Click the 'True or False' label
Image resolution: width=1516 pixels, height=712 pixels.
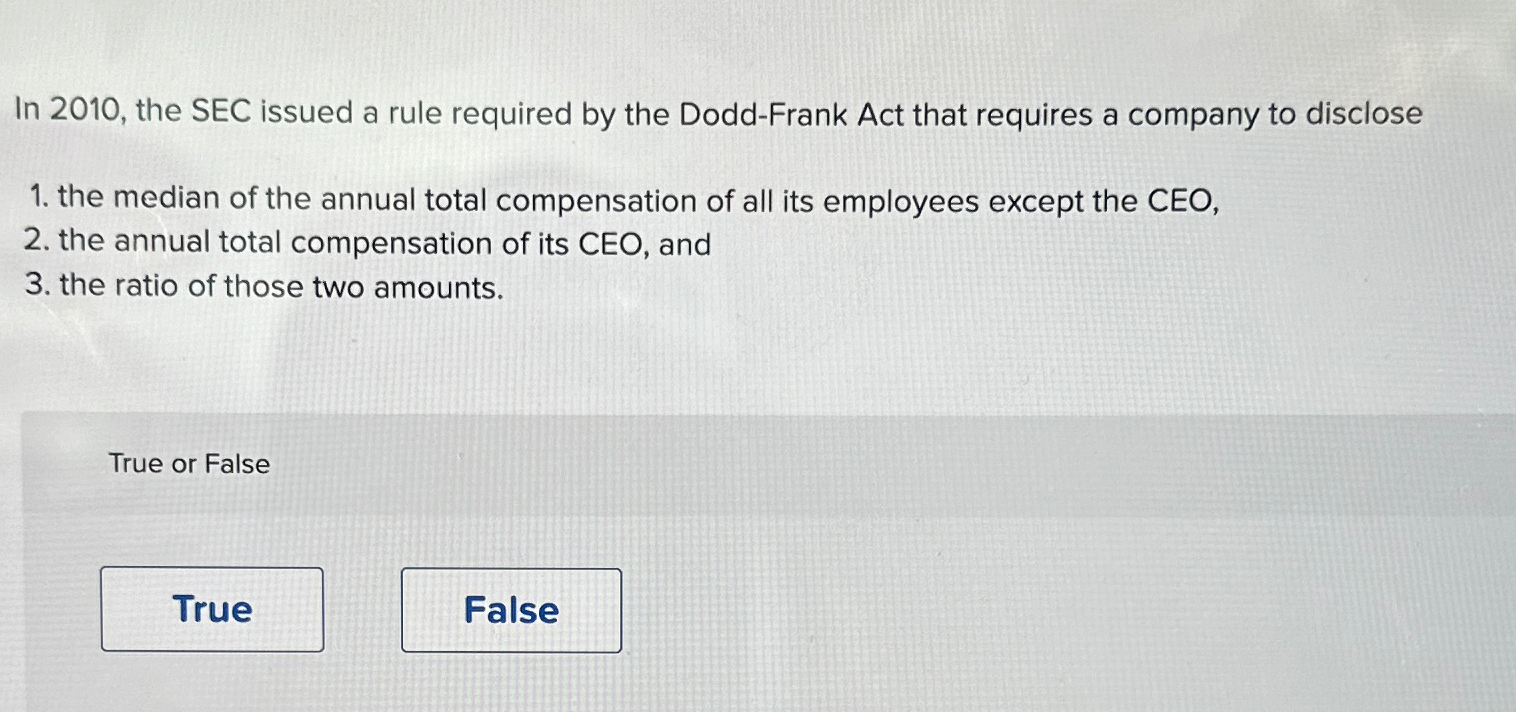point(187,463)
